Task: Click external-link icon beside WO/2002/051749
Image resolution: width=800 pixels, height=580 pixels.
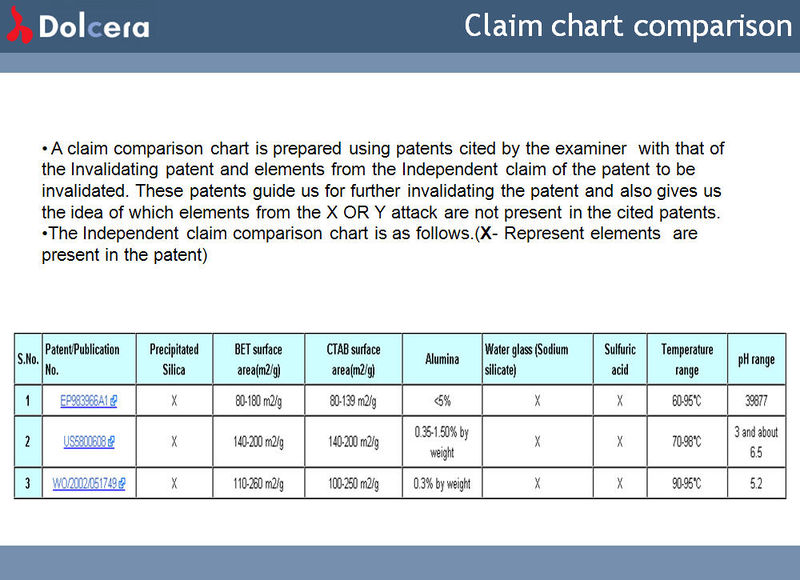Action: coord(122,483)
